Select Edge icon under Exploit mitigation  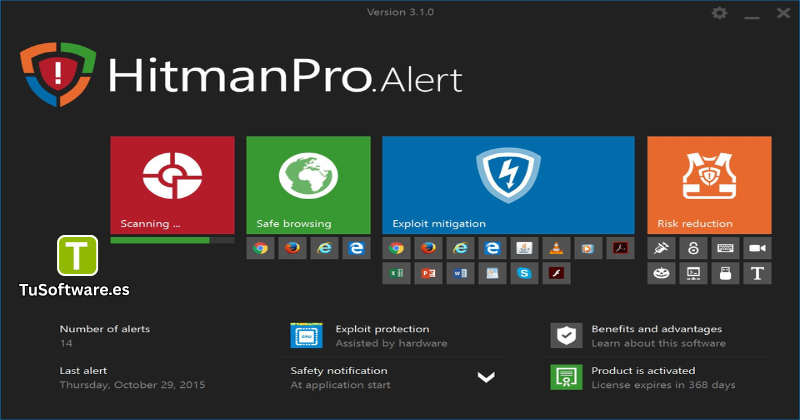tap(492, 249)
